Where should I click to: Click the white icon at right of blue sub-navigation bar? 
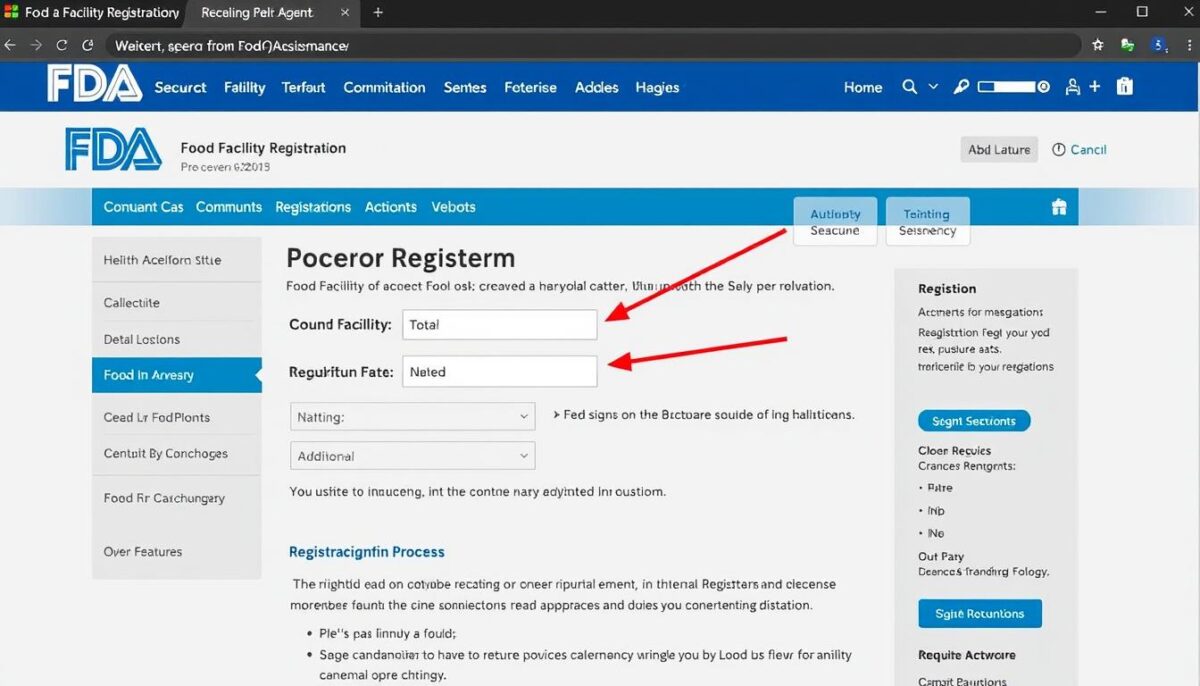pos(1059,207)
